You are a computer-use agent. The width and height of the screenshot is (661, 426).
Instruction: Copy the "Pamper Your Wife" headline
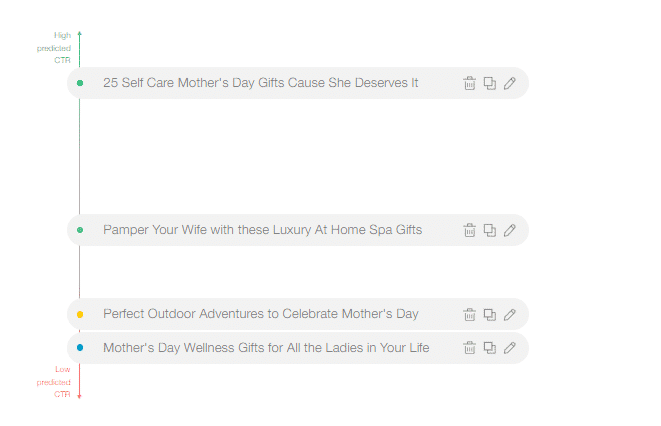tap(489, 230)
